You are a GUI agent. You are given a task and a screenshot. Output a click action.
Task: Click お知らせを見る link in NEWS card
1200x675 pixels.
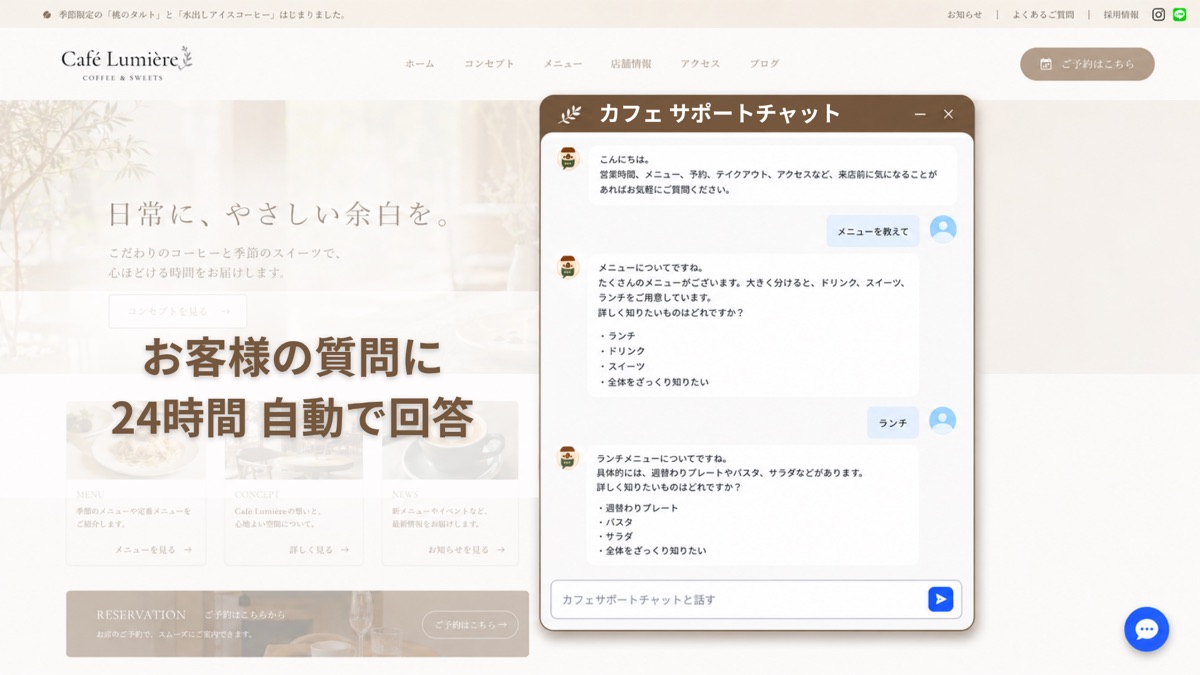coord(466,549)
